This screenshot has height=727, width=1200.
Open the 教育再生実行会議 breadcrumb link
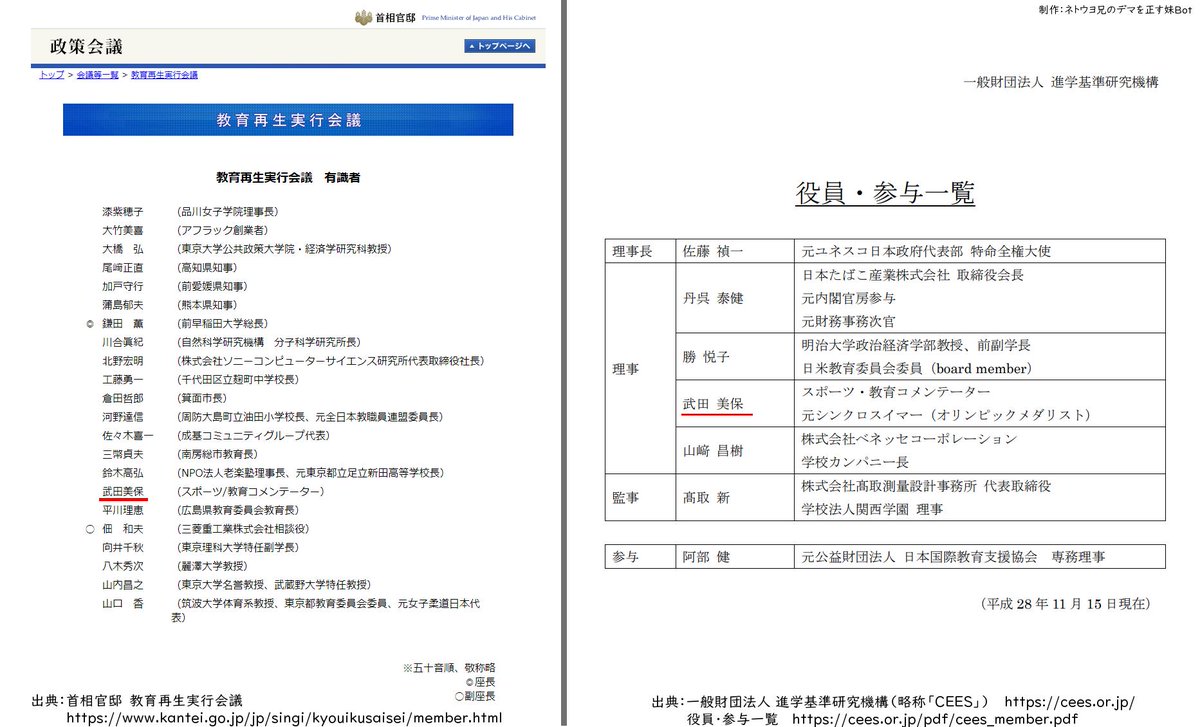[x=165, y=75]
